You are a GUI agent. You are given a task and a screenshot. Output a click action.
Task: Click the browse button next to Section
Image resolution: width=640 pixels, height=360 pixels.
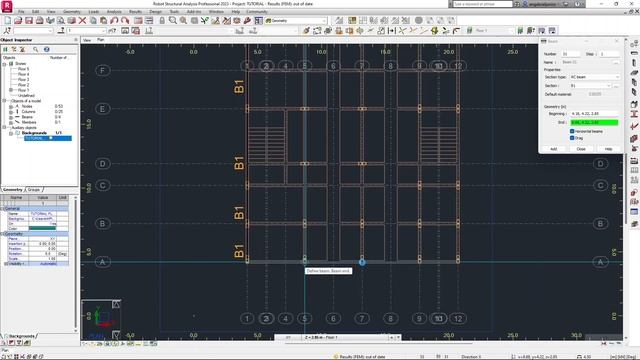tap(616, 86)
